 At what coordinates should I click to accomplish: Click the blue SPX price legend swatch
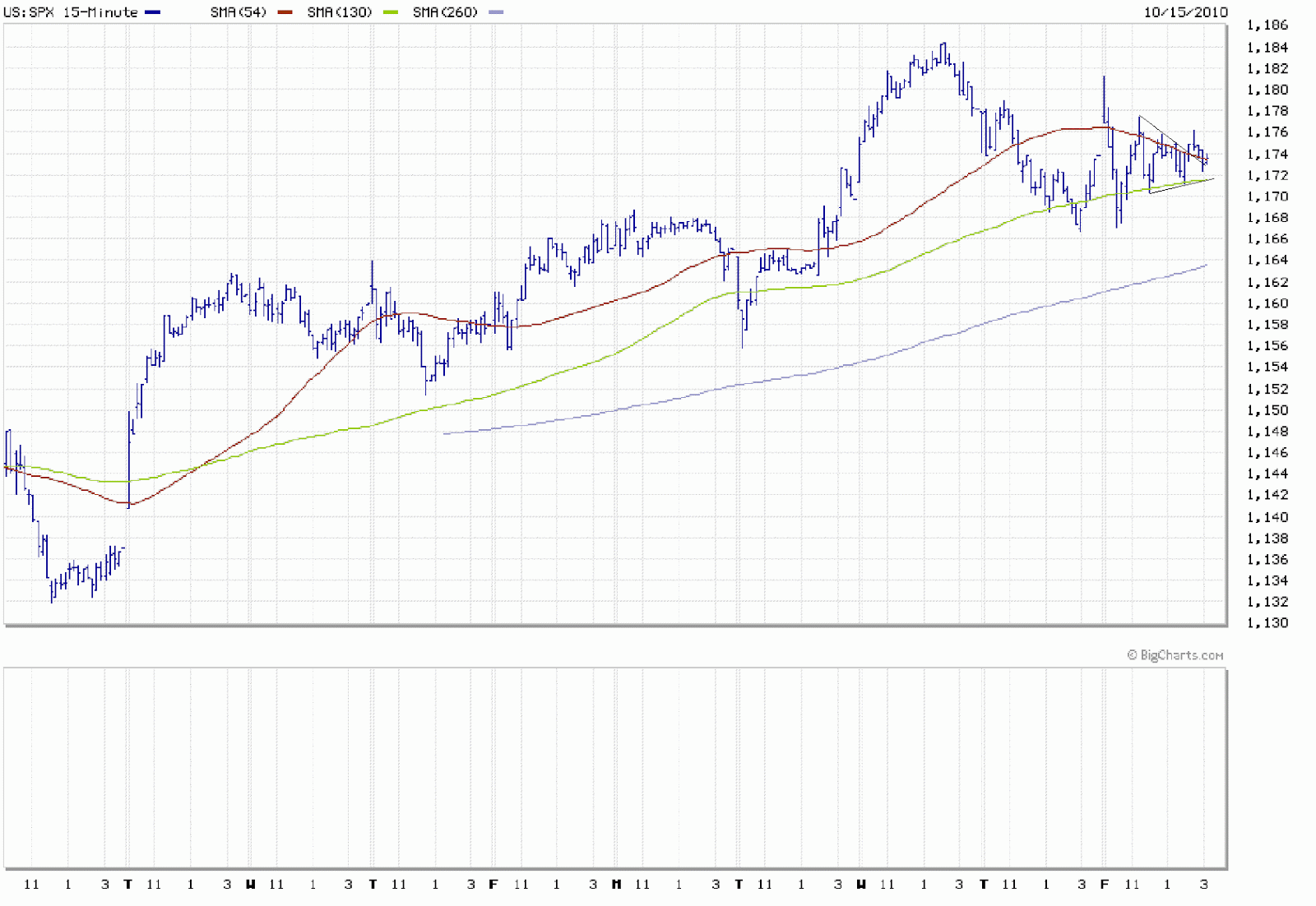[x=152, y=12]
